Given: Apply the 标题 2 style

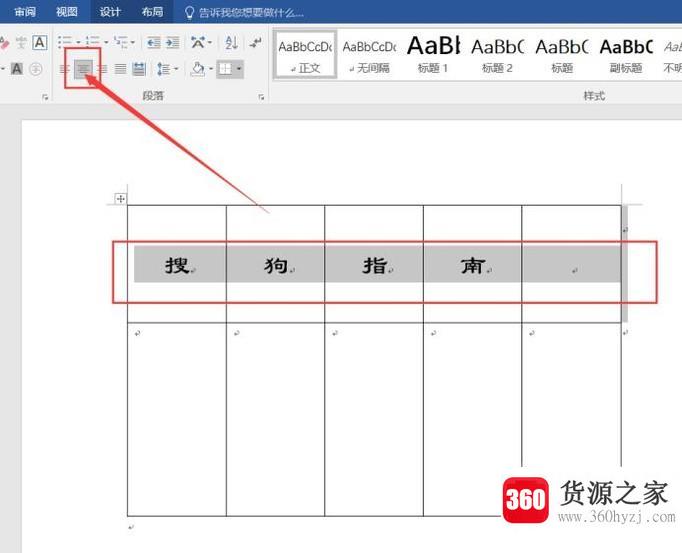Looking at the screenshot, I should pos(497,55).
